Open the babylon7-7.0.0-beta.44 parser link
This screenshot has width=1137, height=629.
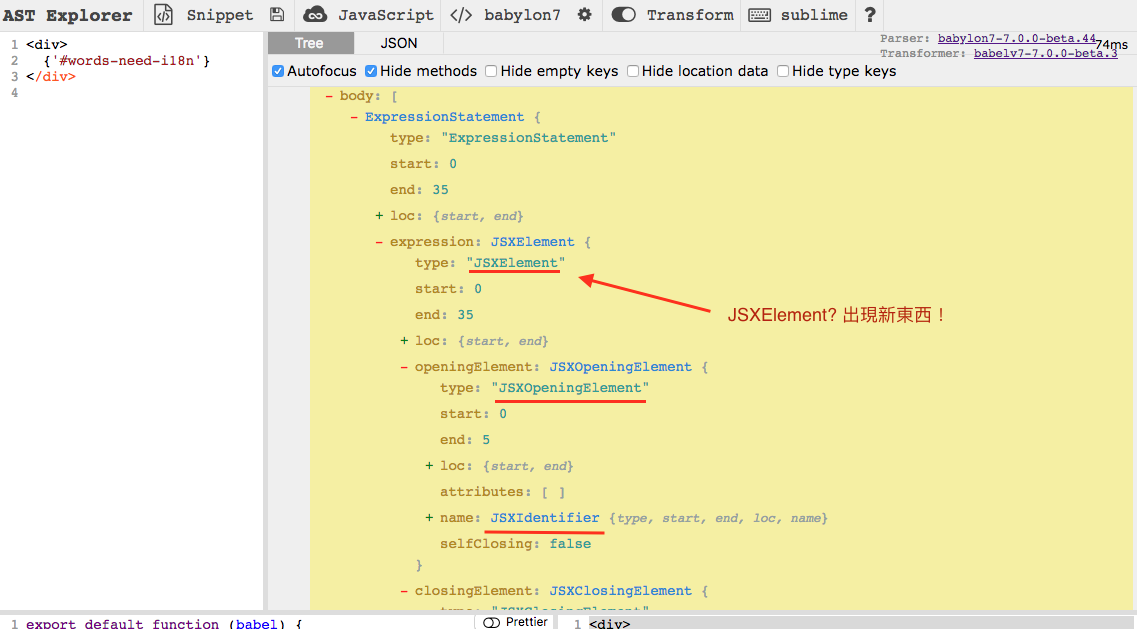(x=1017, y=38)
